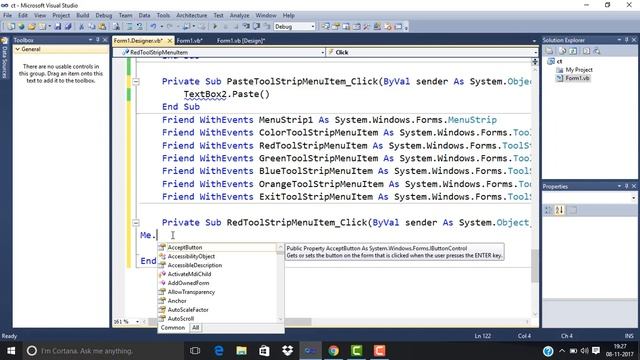640x360 pixels.
Task: Open the Analyze menu
Action: pos(240,15)
